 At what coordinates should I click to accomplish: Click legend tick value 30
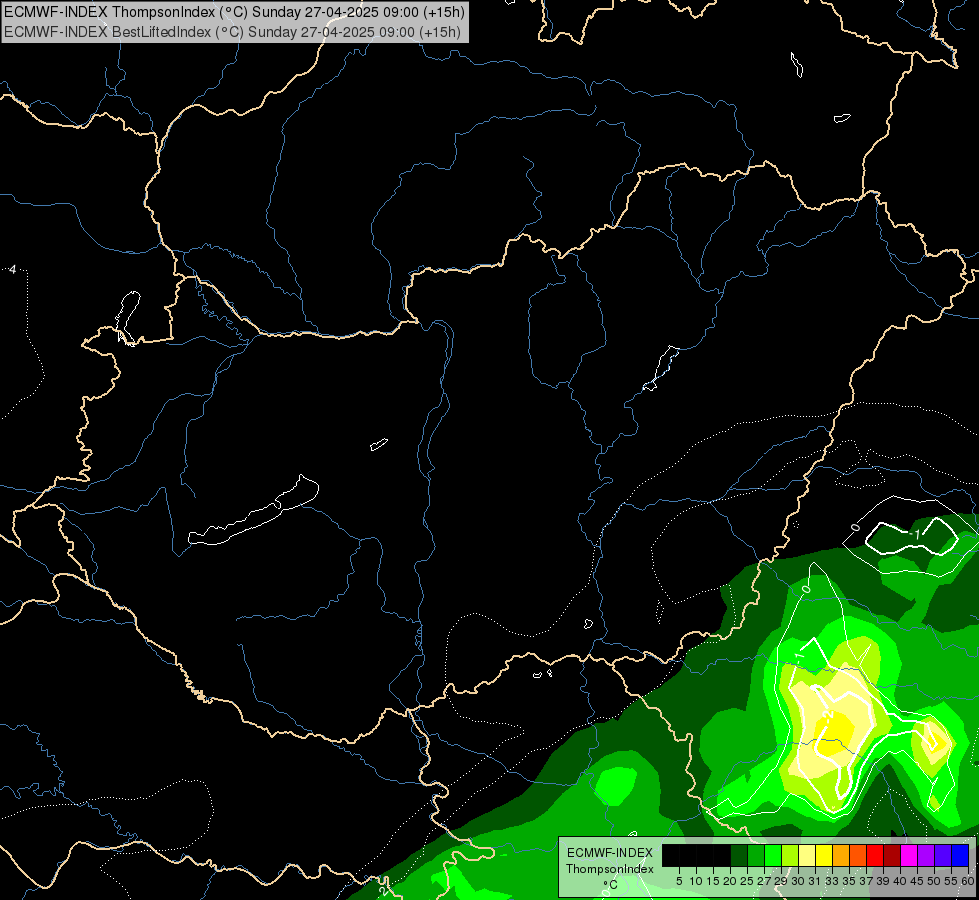point(797,881)
